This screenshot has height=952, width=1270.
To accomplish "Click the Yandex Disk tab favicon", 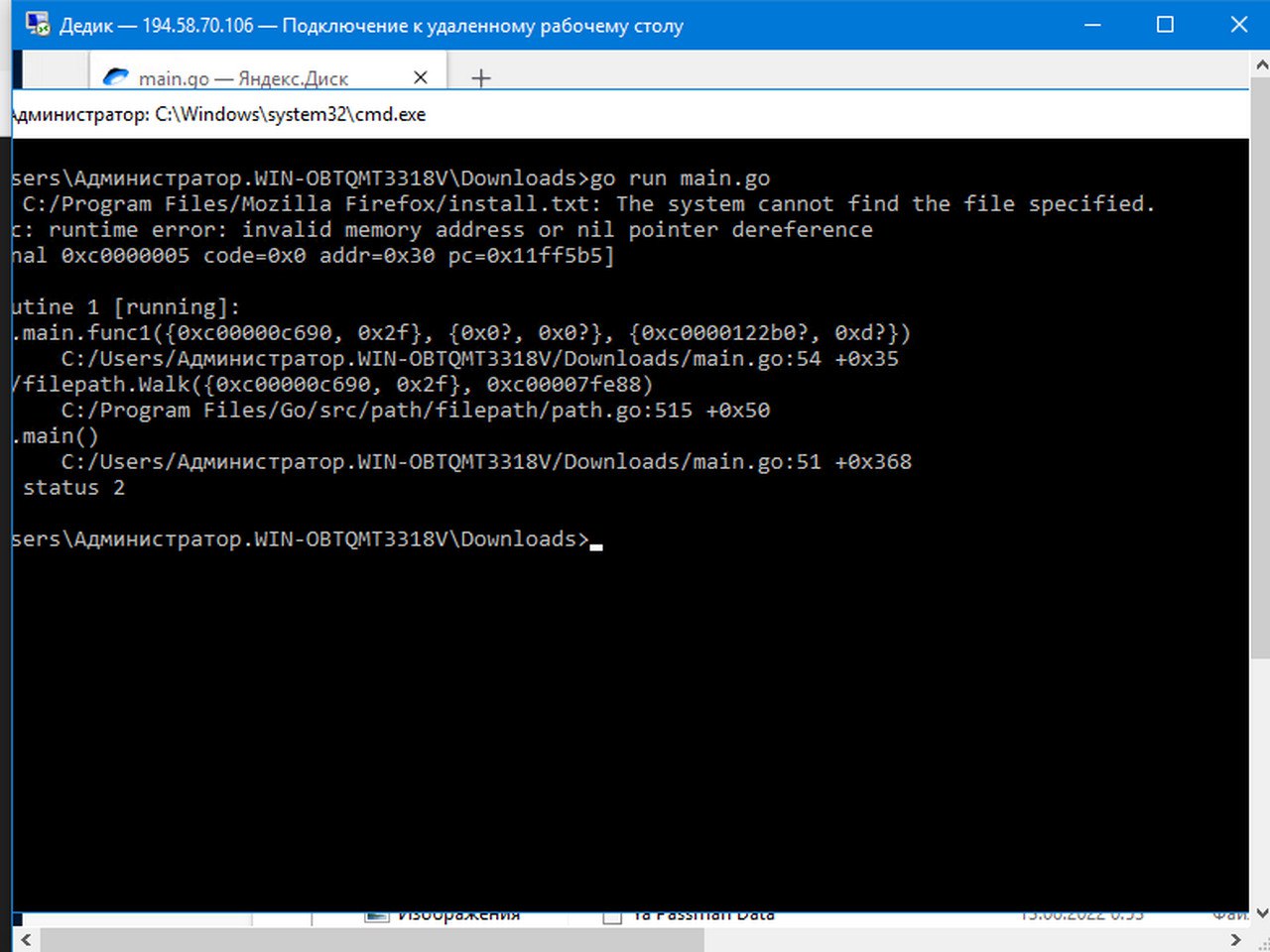I will tap(116, 77).
